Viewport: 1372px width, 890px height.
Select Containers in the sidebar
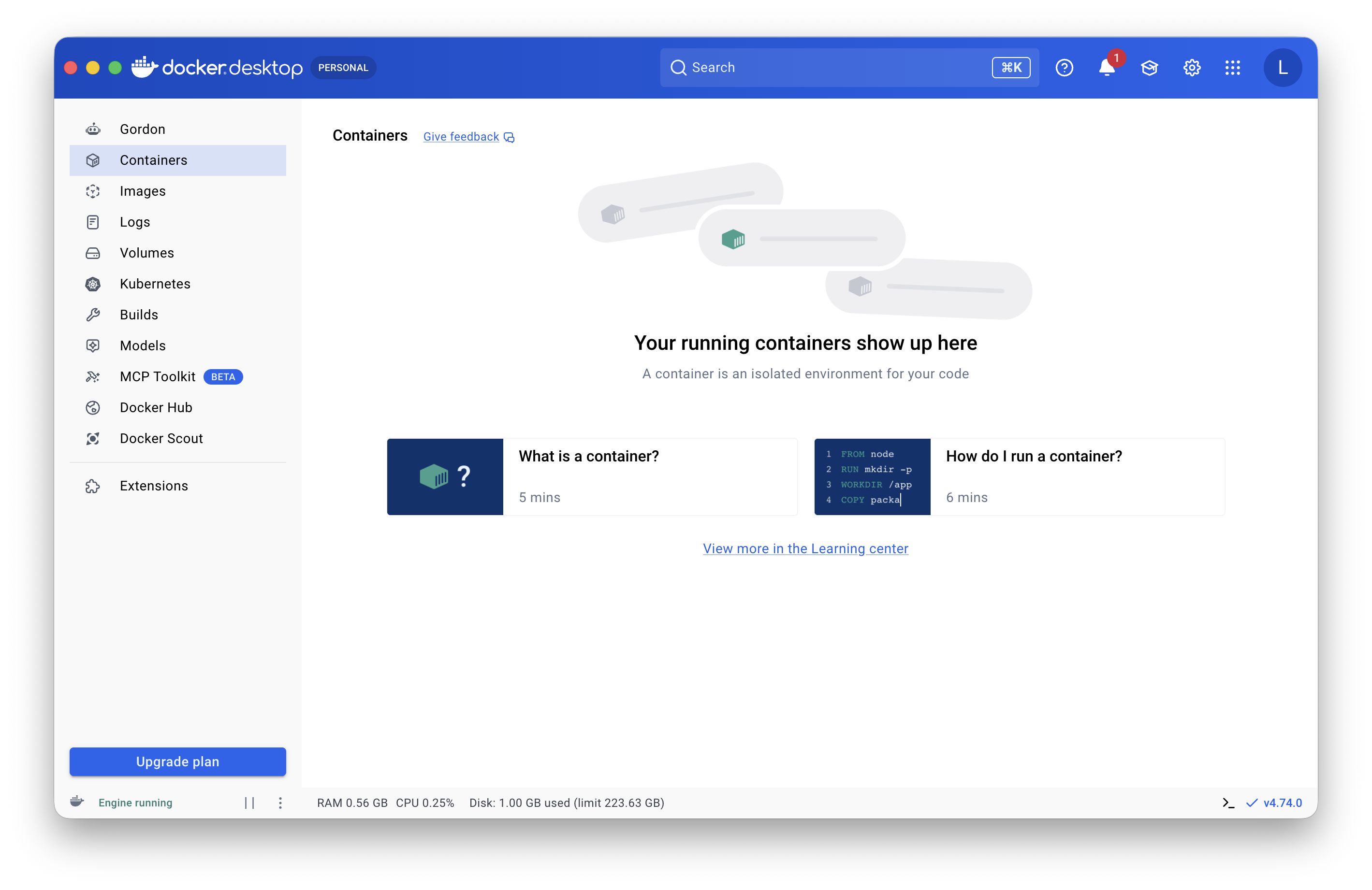pyautogui.click(x=177, y=160)
